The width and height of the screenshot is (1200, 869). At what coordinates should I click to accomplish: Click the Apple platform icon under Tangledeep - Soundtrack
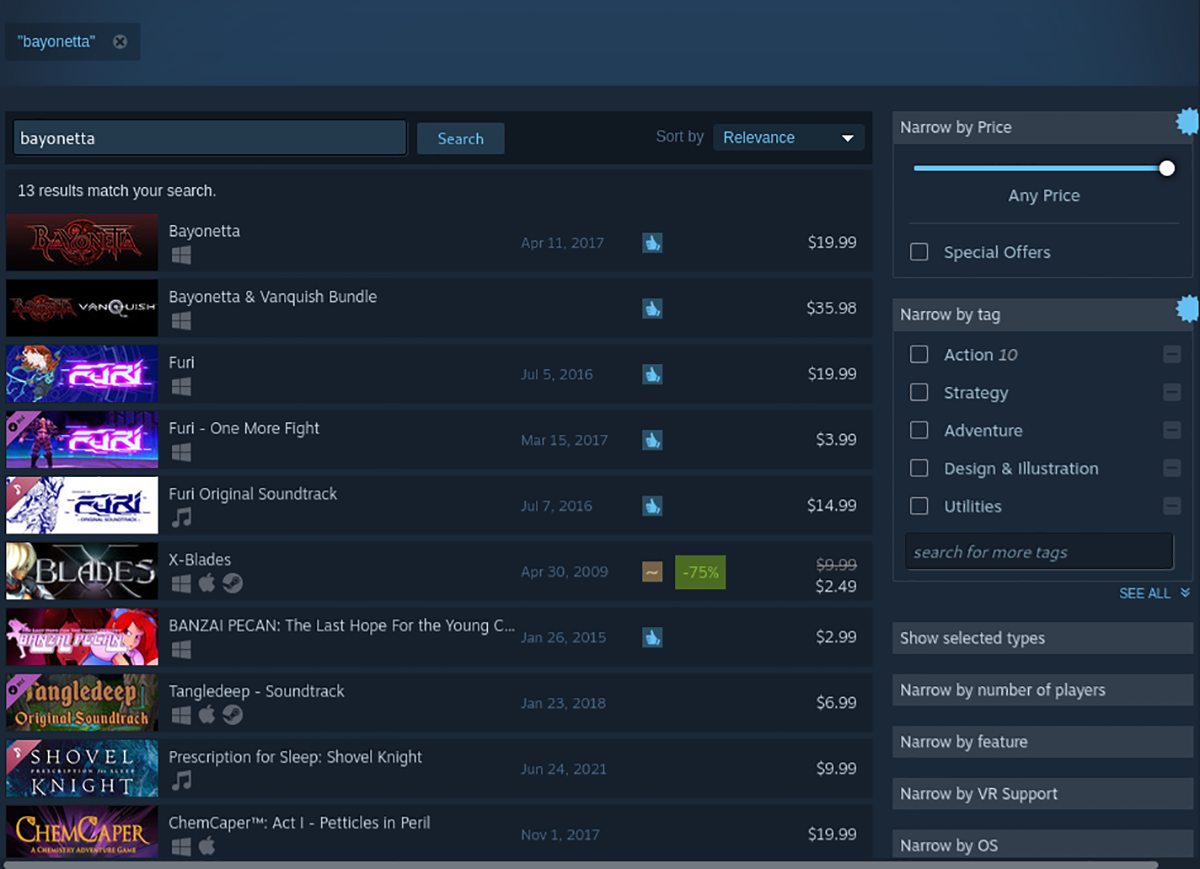(206, 715)
